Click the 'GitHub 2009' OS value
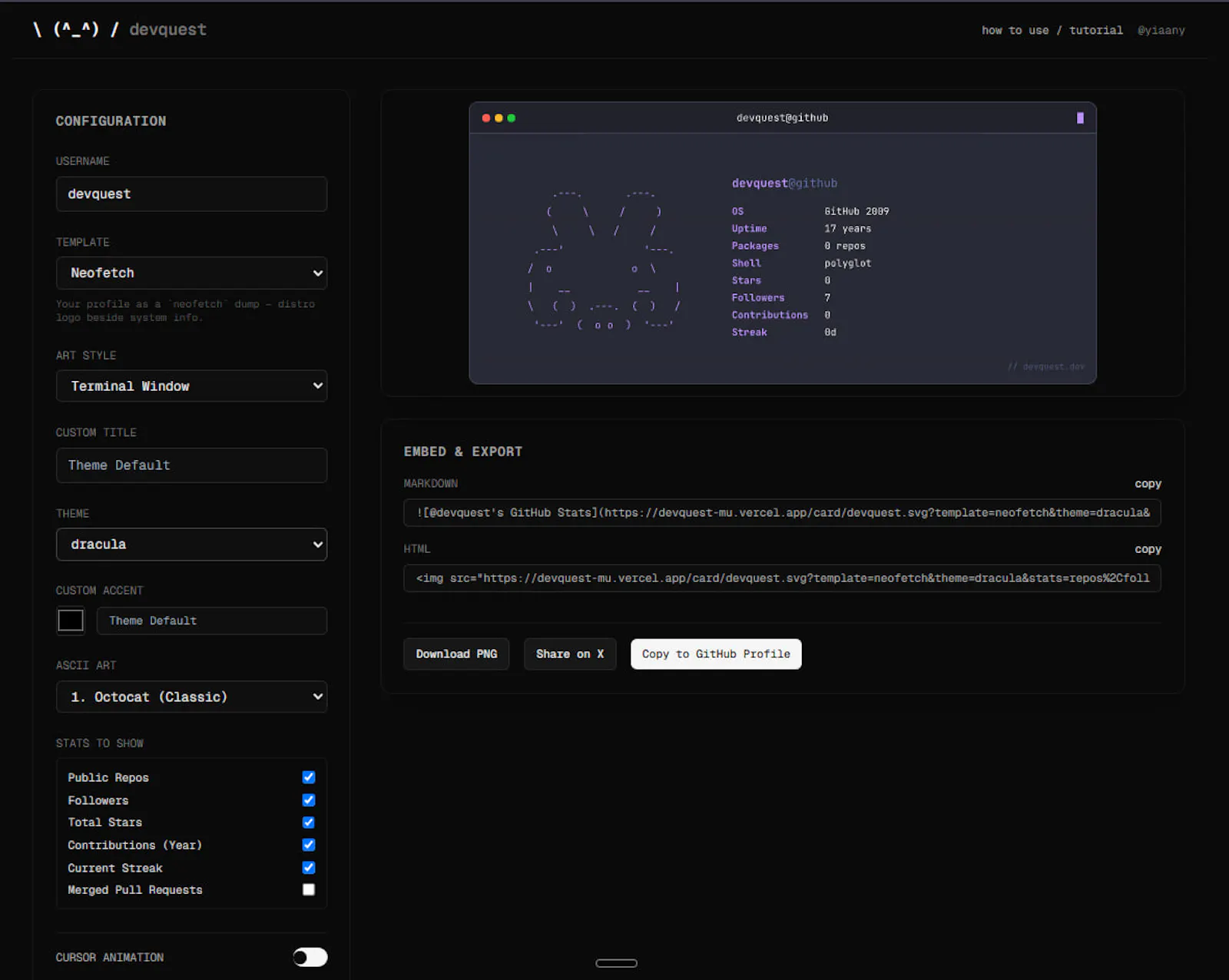 [856, 211]
